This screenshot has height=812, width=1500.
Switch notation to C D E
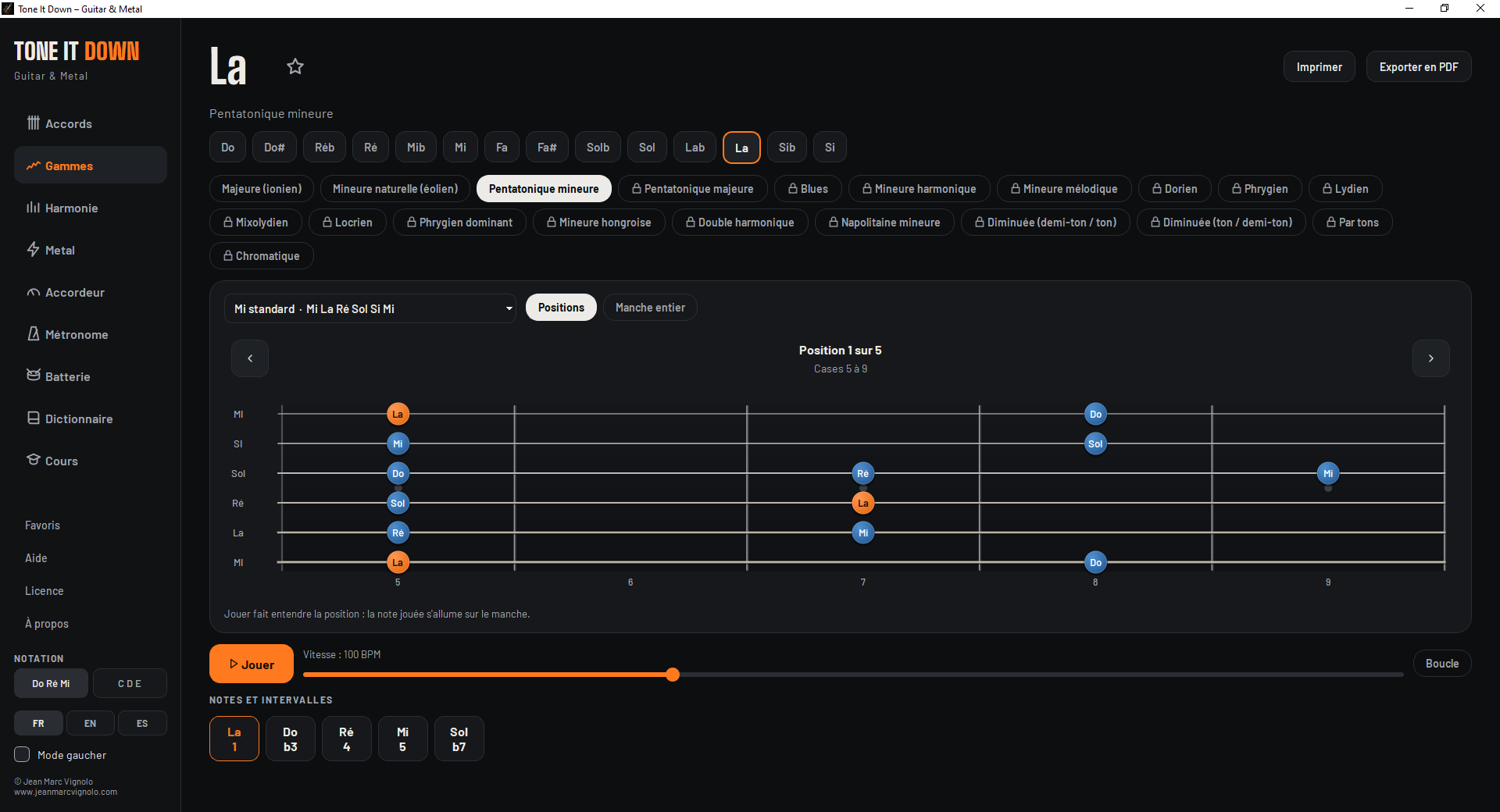(x=130, y=683)
